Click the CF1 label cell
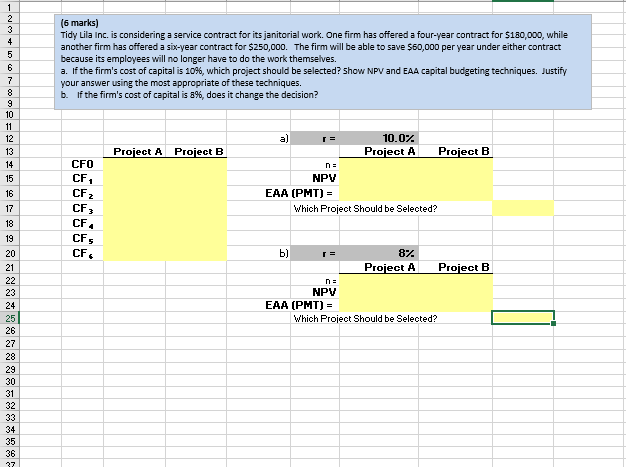The image size is (626, 467). (x=82, y=178)
